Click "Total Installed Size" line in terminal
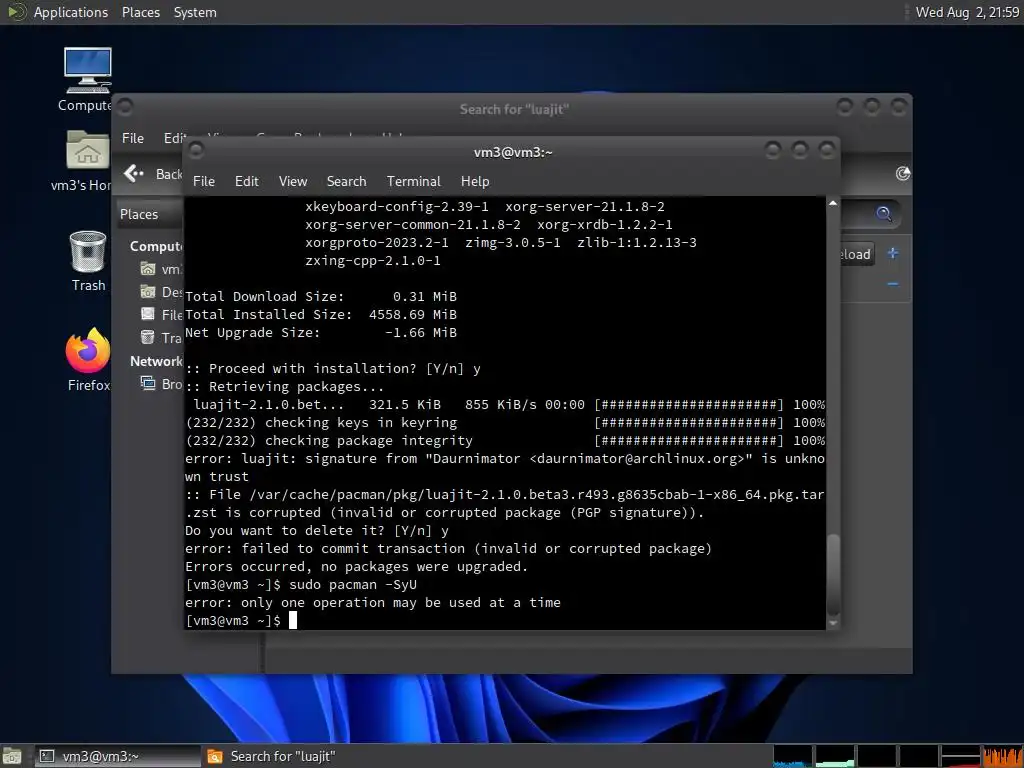The image size is (1024, 768). (x=321, y=314)
